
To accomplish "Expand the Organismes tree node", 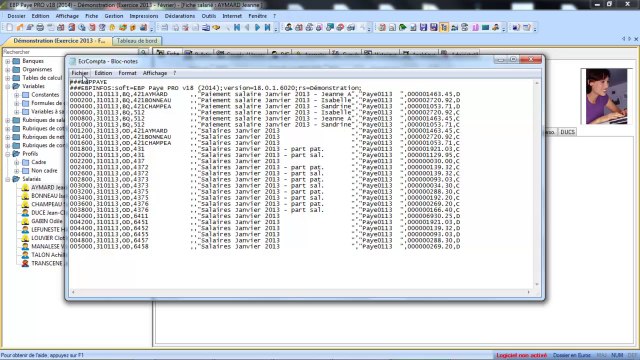I will tap(8, 70).
